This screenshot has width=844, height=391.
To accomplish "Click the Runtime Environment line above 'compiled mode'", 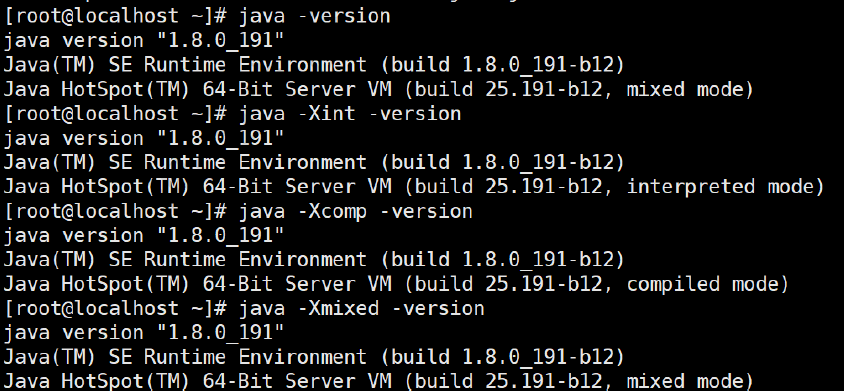I will coord(314,260).
